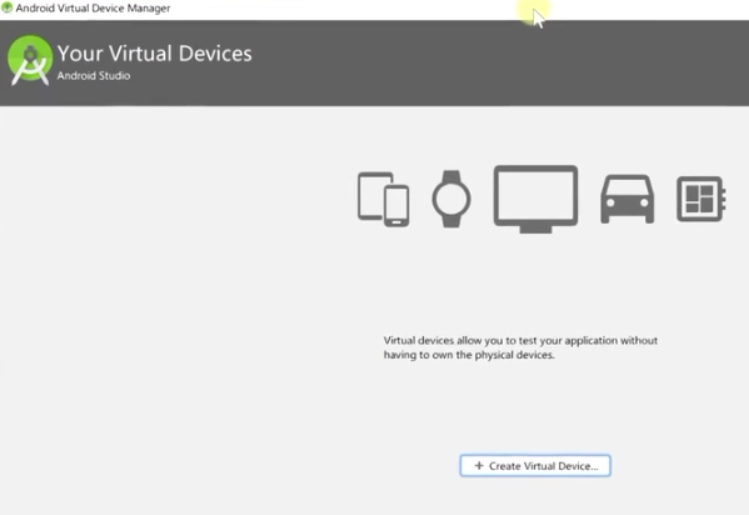The image size is (749, 515).
Task: Click the Android Things board icon
Action: (x=701, y=199)
